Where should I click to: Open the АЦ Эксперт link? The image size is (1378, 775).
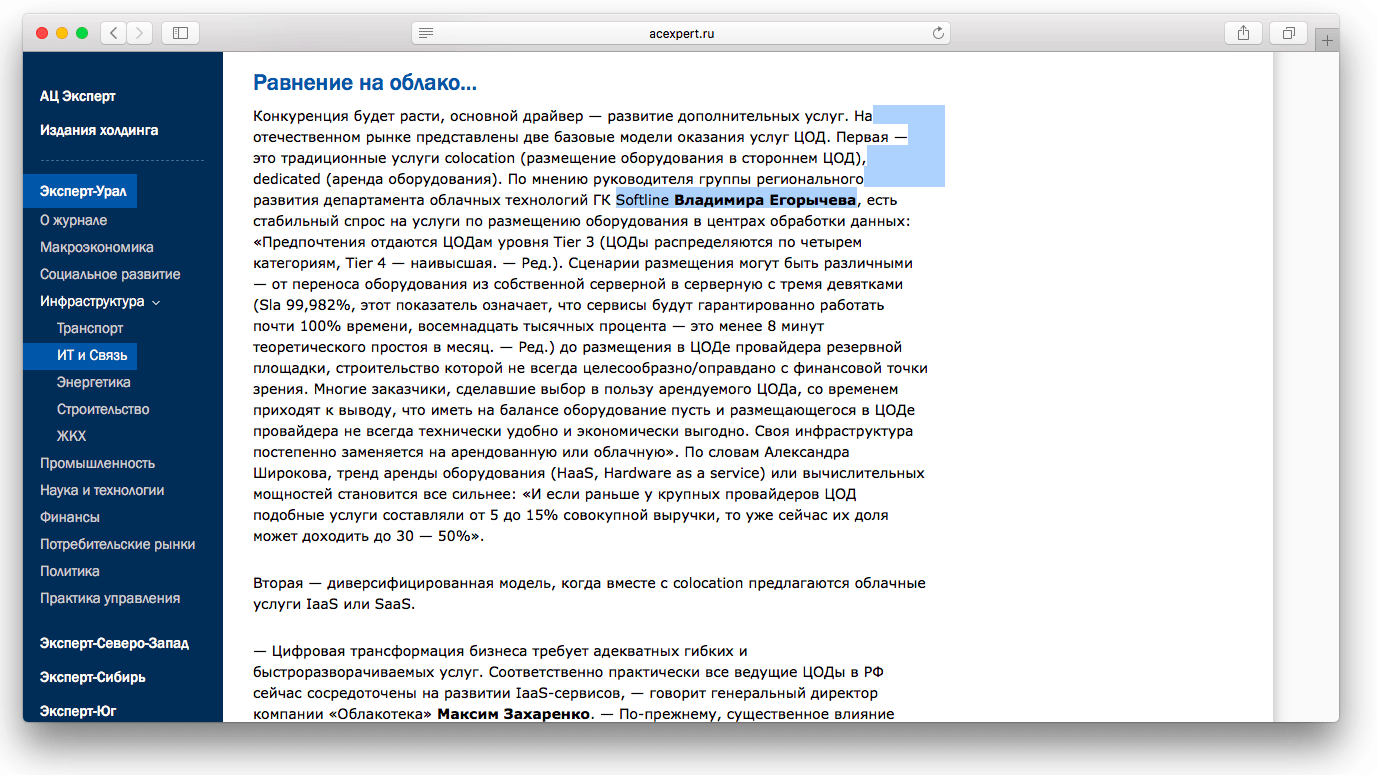click(78, 96)
